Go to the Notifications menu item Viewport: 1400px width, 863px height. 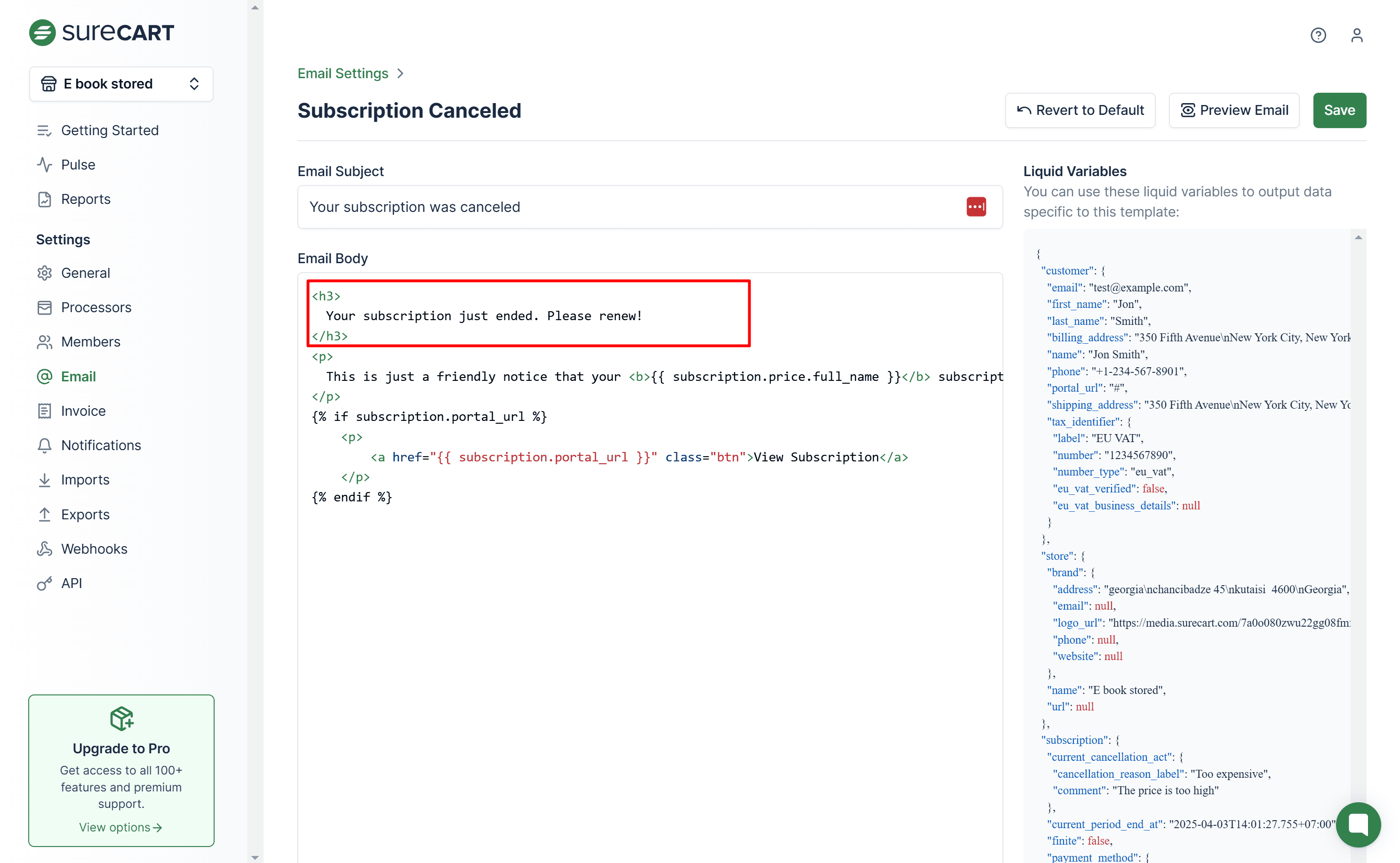pos(101,445)
